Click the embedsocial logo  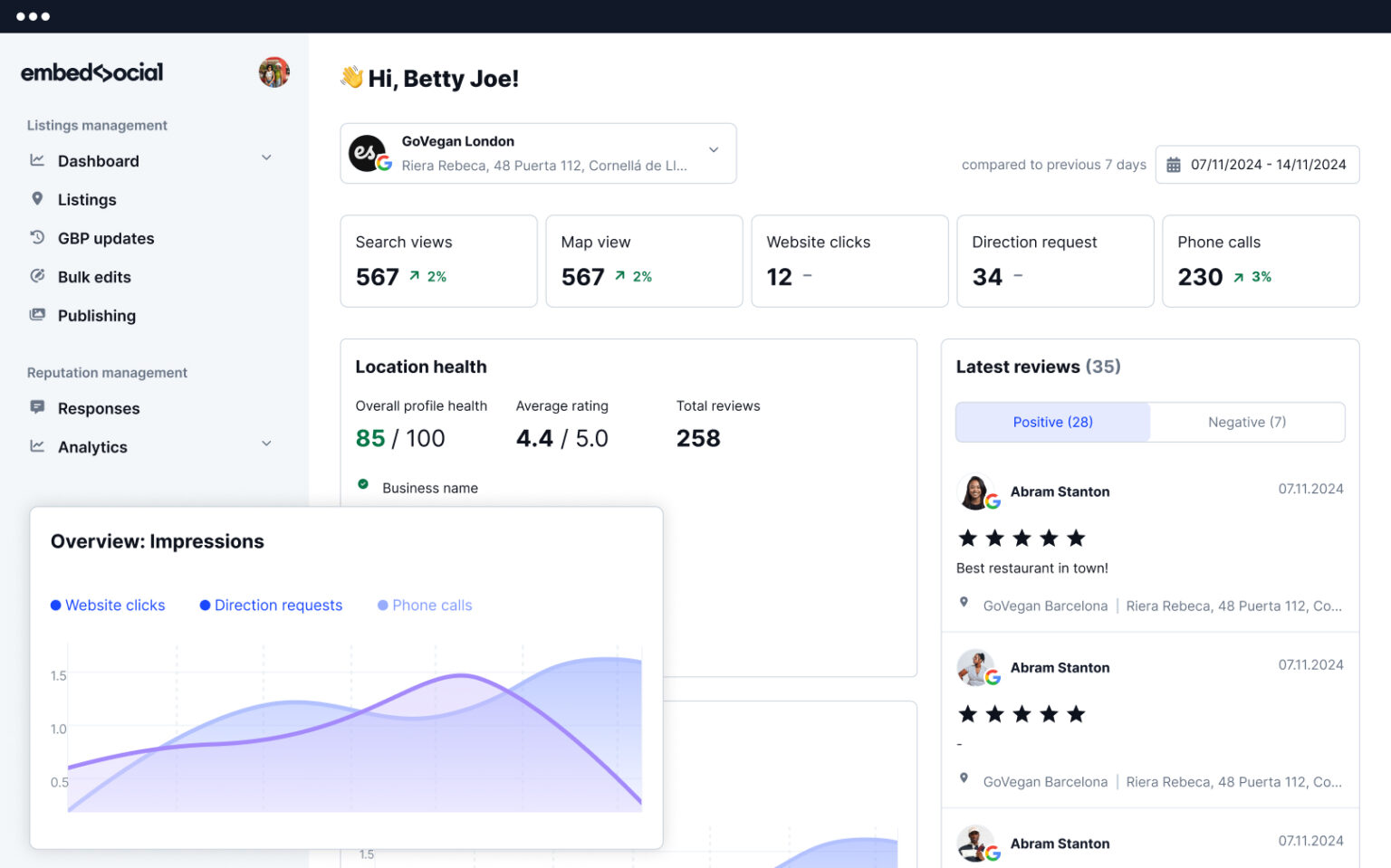point(91,72)
